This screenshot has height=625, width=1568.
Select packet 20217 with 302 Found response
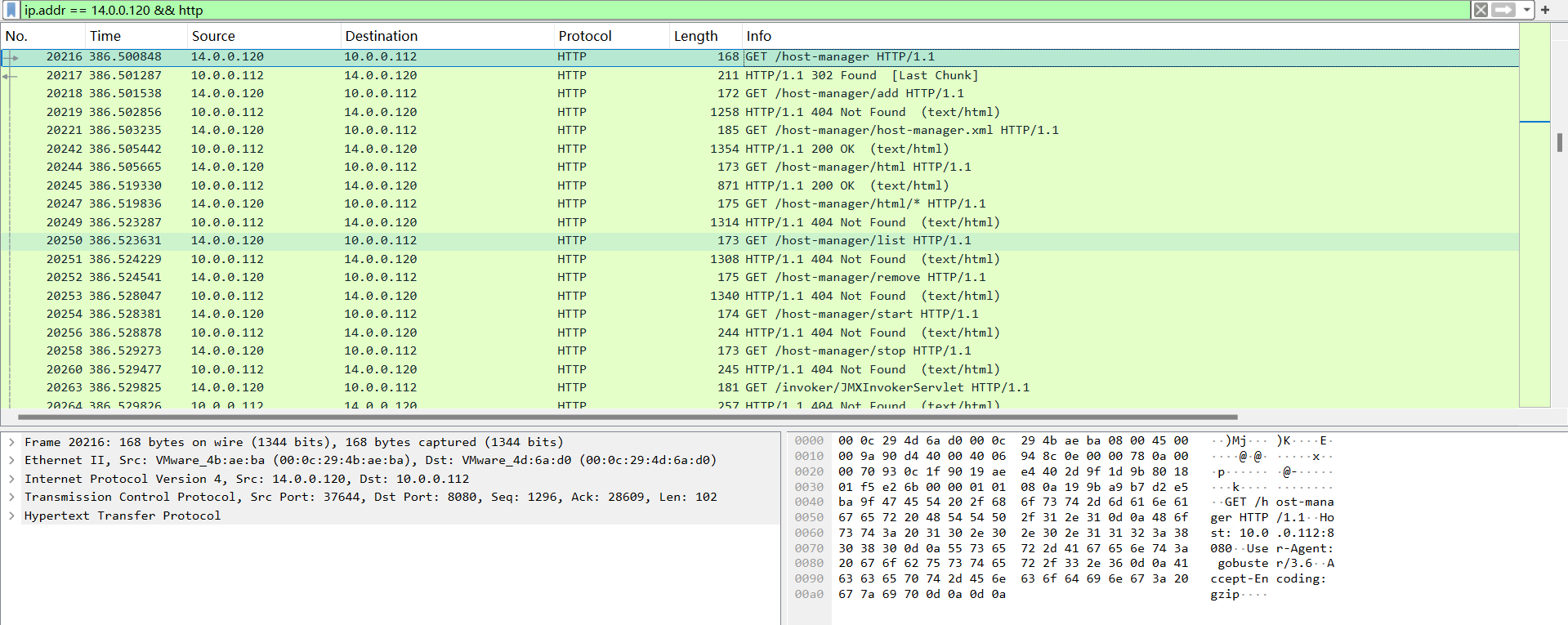(760, 75)
